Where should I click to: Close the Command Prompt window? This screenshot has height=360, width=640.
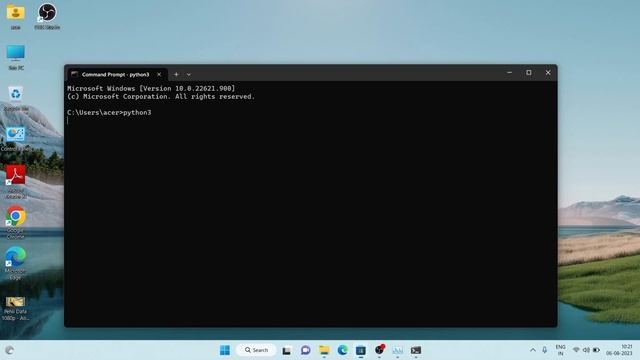pyautogui.click(x=548, y=73)
